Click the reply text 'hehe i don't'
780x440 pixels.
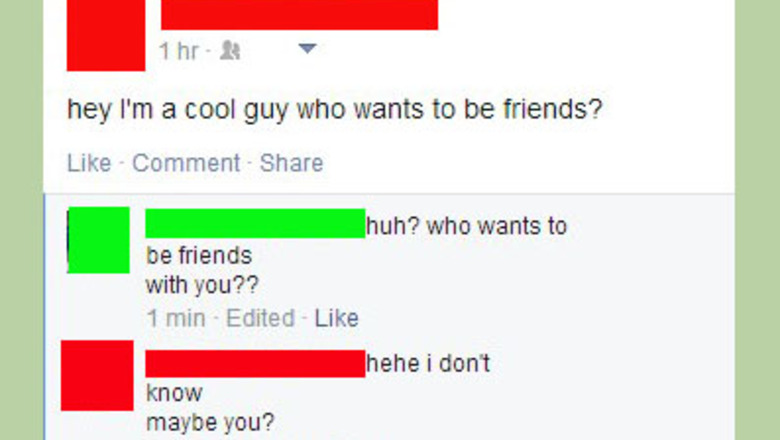tap(428, 363)
